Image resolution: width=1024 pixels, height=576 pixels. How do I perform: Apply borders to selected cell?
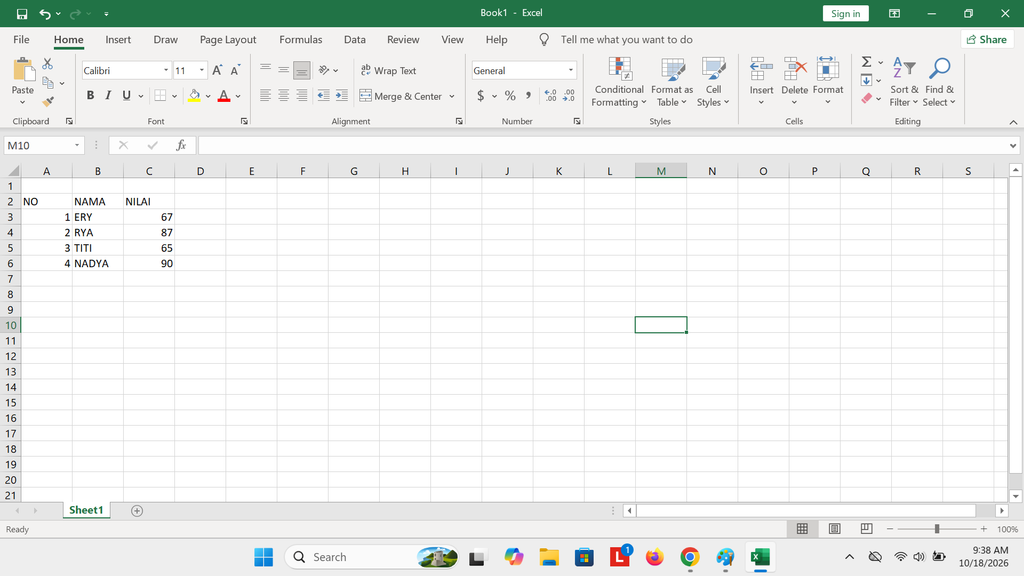tap(160, 96)
